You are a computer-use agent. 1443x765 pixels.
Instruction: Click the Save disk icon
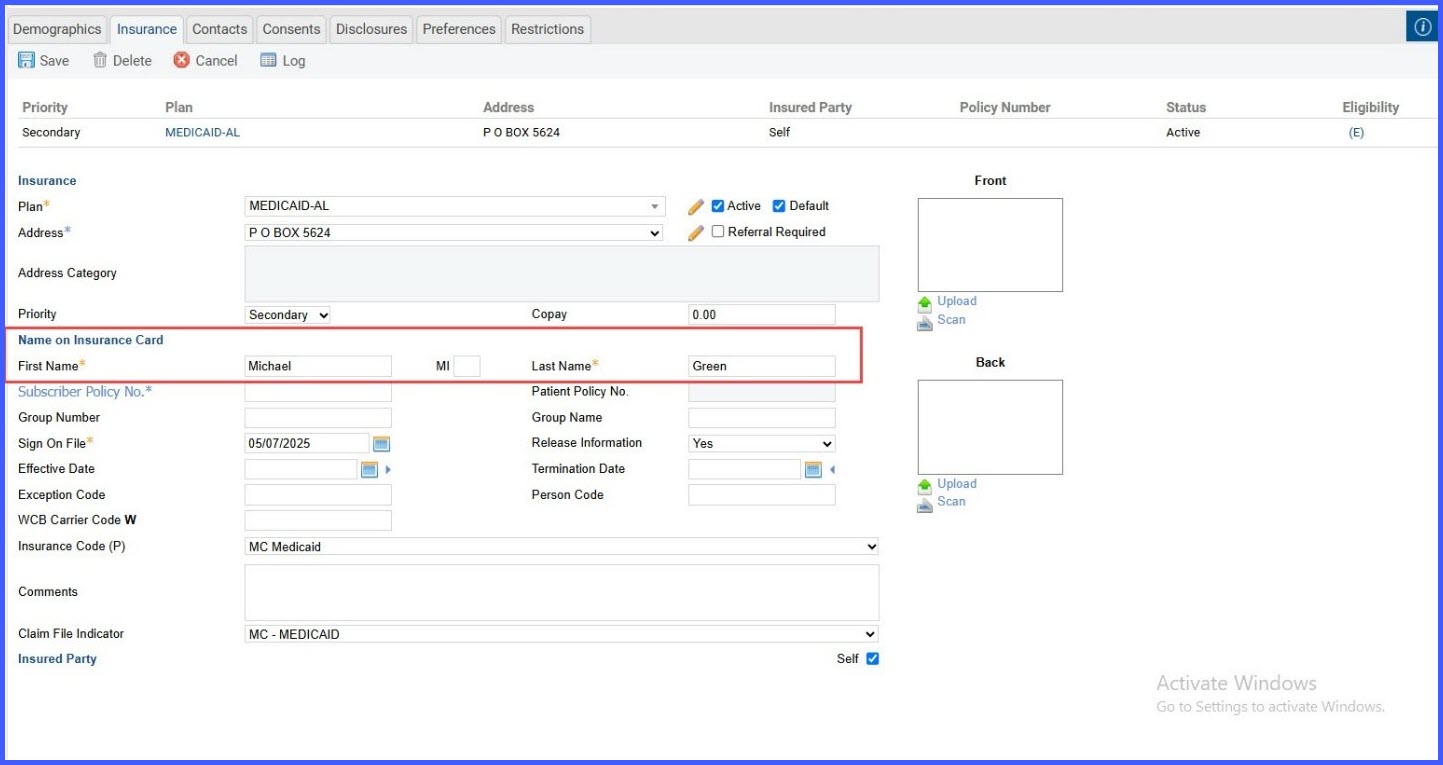[26, 61]
